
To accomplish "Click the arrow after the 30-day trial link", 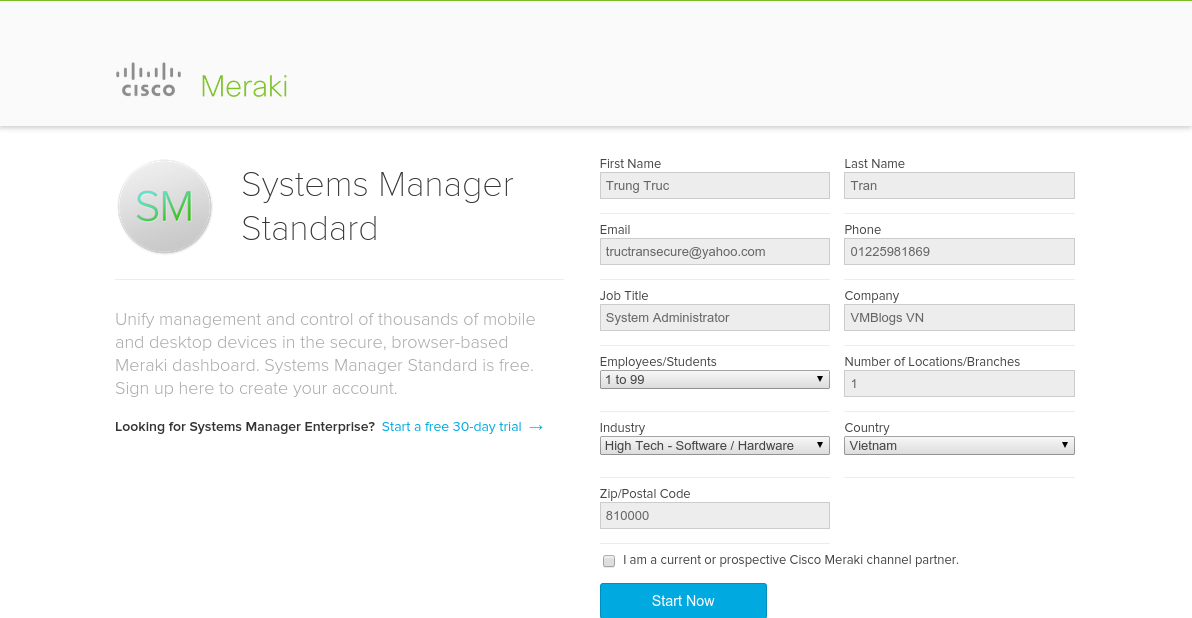I will tap(536, 427).
